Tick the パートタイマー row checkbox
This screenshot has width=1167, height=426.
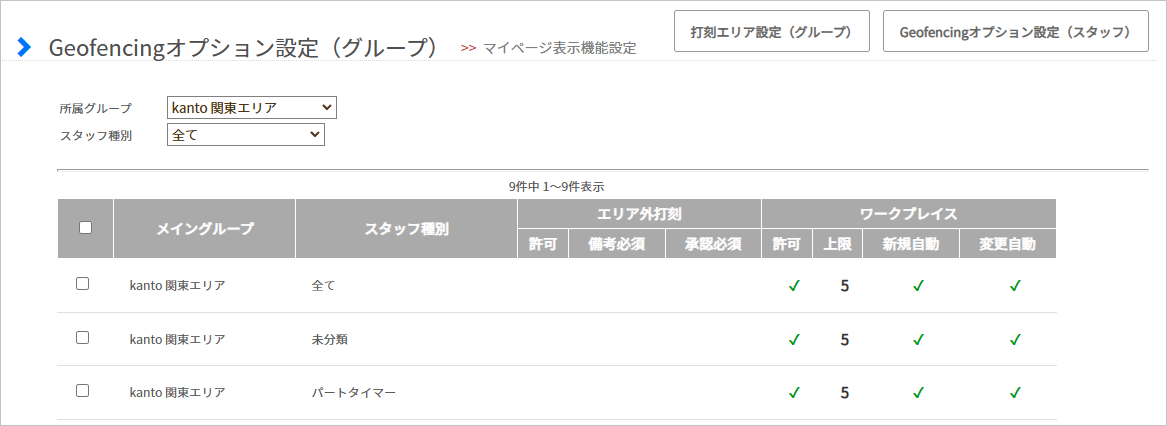(83, 390)
